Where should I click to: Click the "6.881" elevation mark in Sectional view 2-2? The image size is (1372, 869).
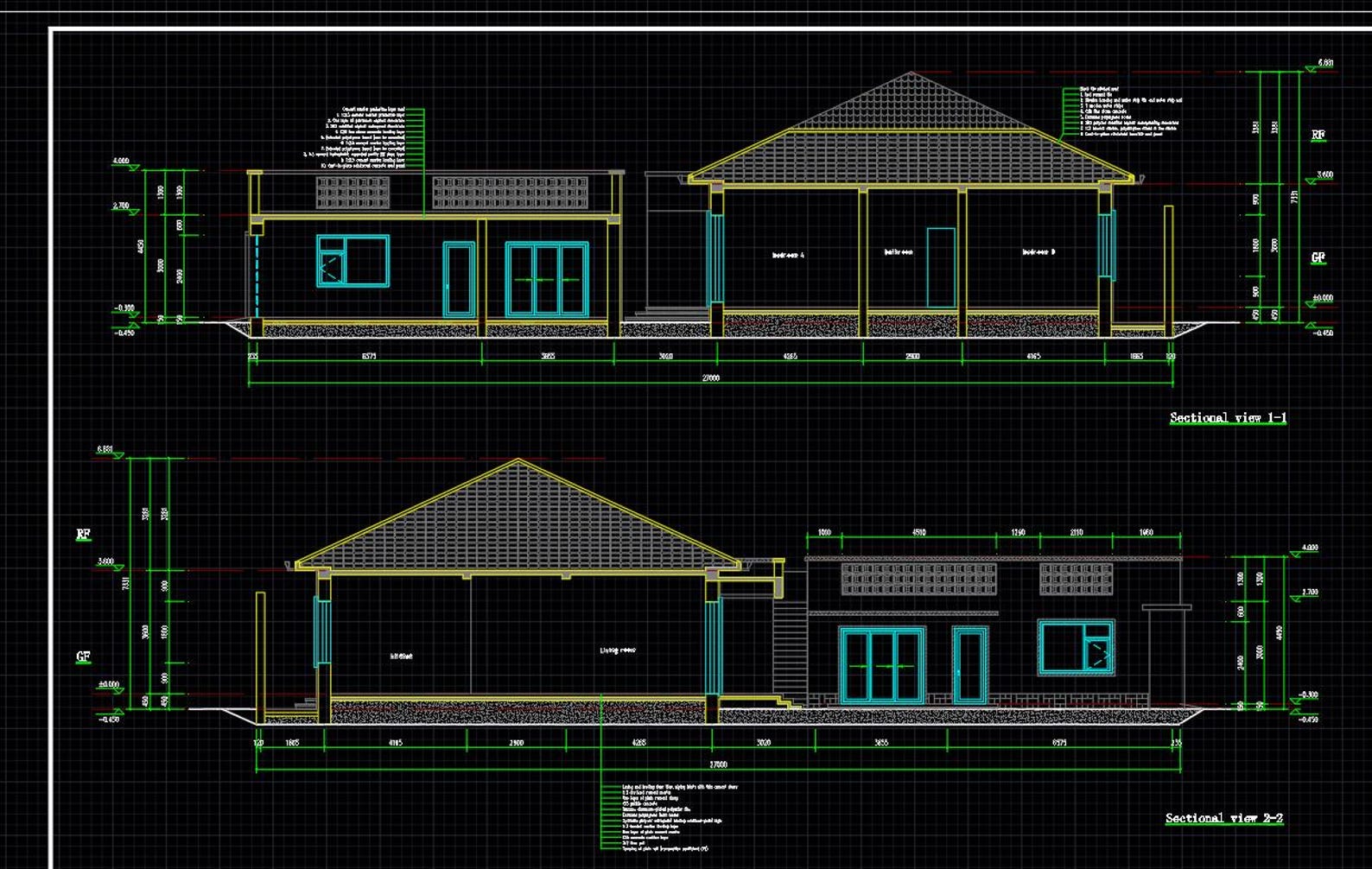coord(105,449)
